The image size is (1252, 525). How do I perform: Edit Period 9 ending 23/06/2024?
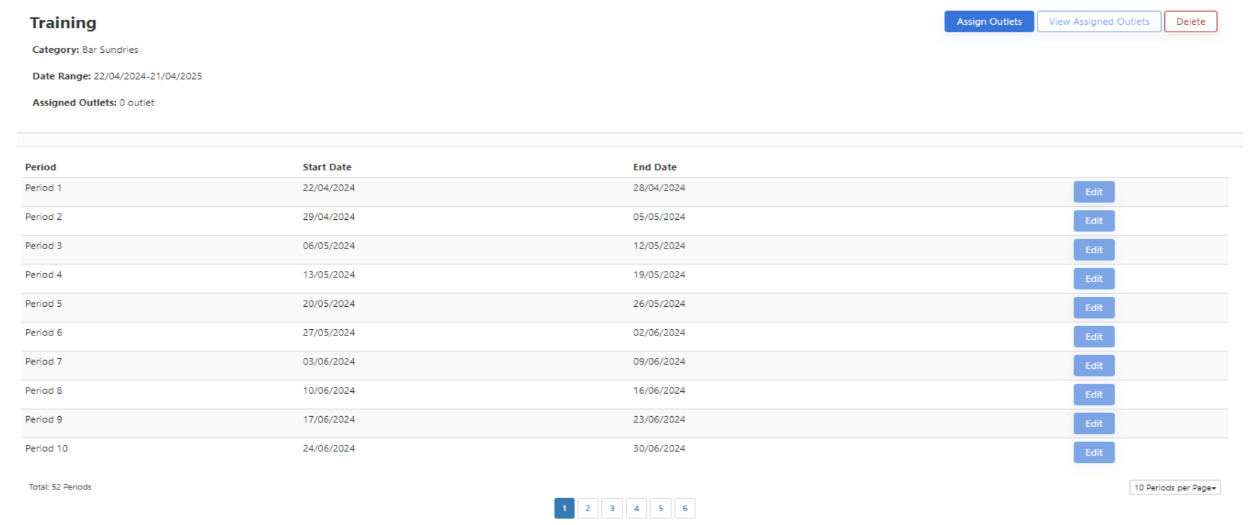(x=1093, y=424)
